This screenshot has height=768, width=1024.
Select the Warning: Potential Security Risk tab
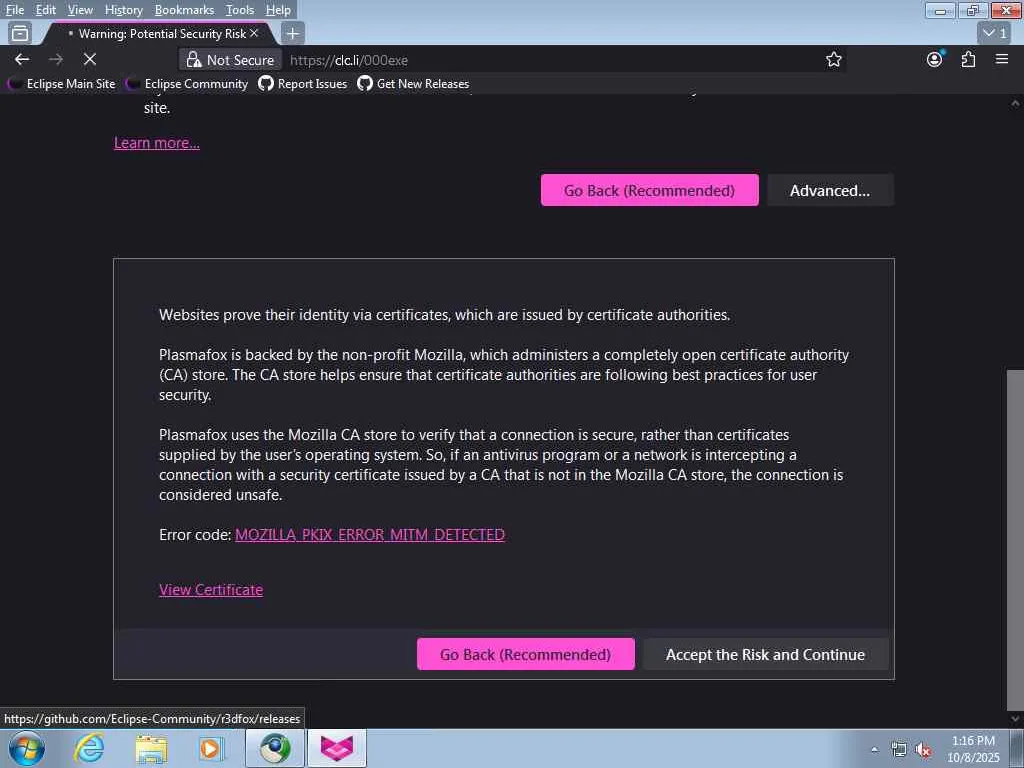[x=157, y=33]
